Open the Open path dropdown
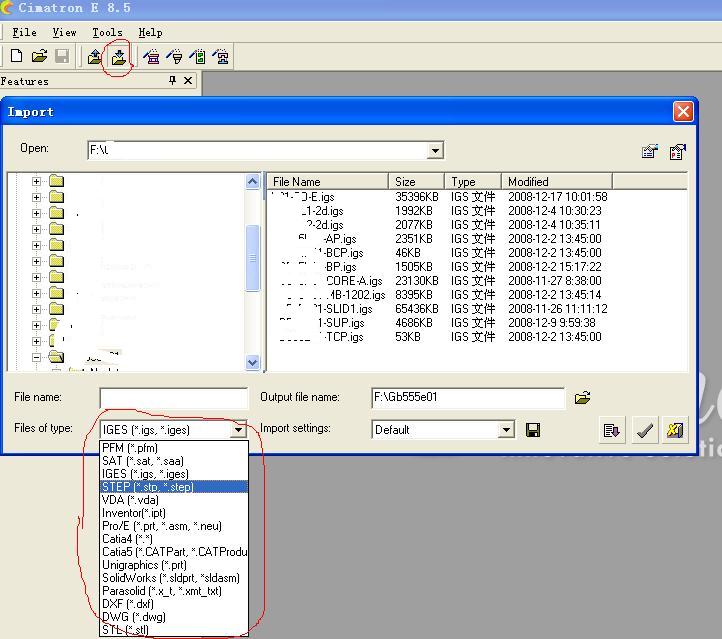The height and width of the screenshot is (639, 722). (x=435, y=151)
